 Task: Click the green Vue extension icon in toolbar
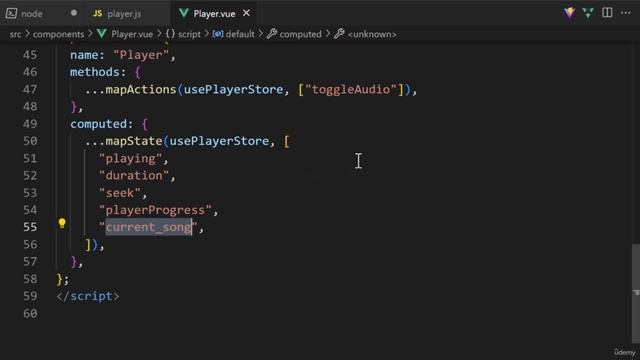point(588,13)
